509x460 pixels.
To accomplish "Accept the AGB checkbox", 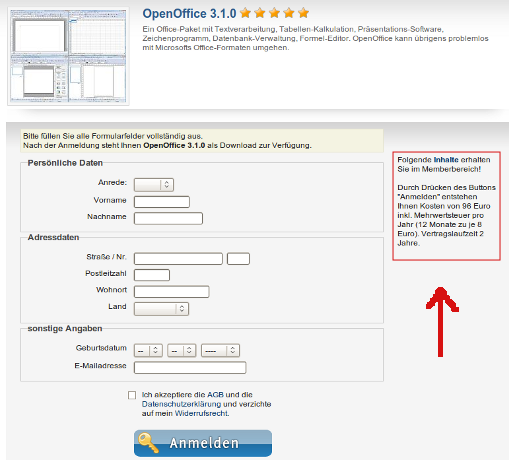I will coord(132,395).
